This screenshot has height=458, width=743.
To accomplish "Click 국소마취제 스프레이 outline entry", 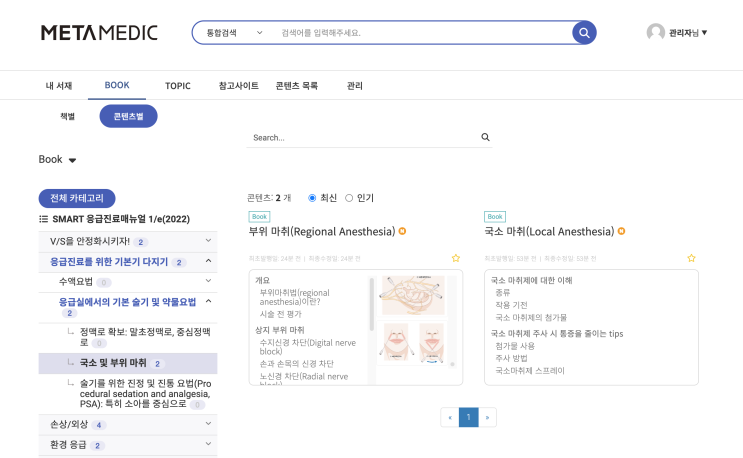I will pos(530,371).
